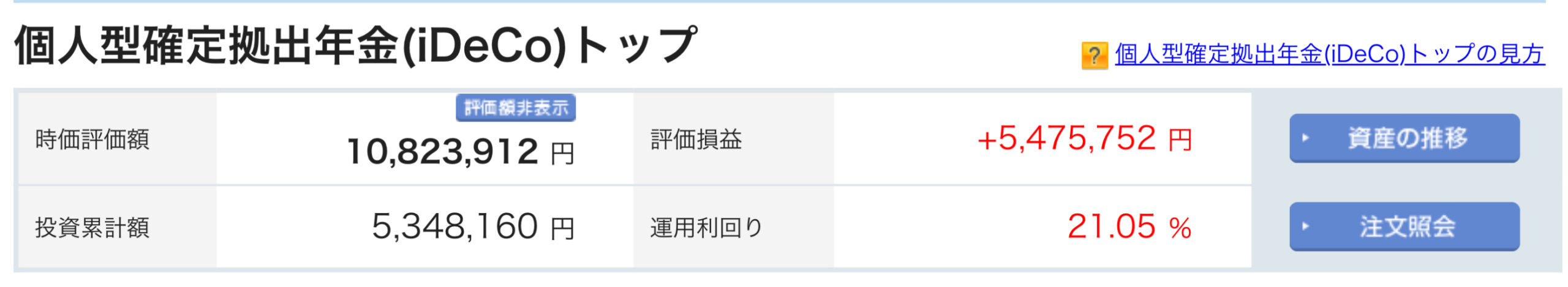Click the 円 unit next to 5,348,160

[562, 229]
